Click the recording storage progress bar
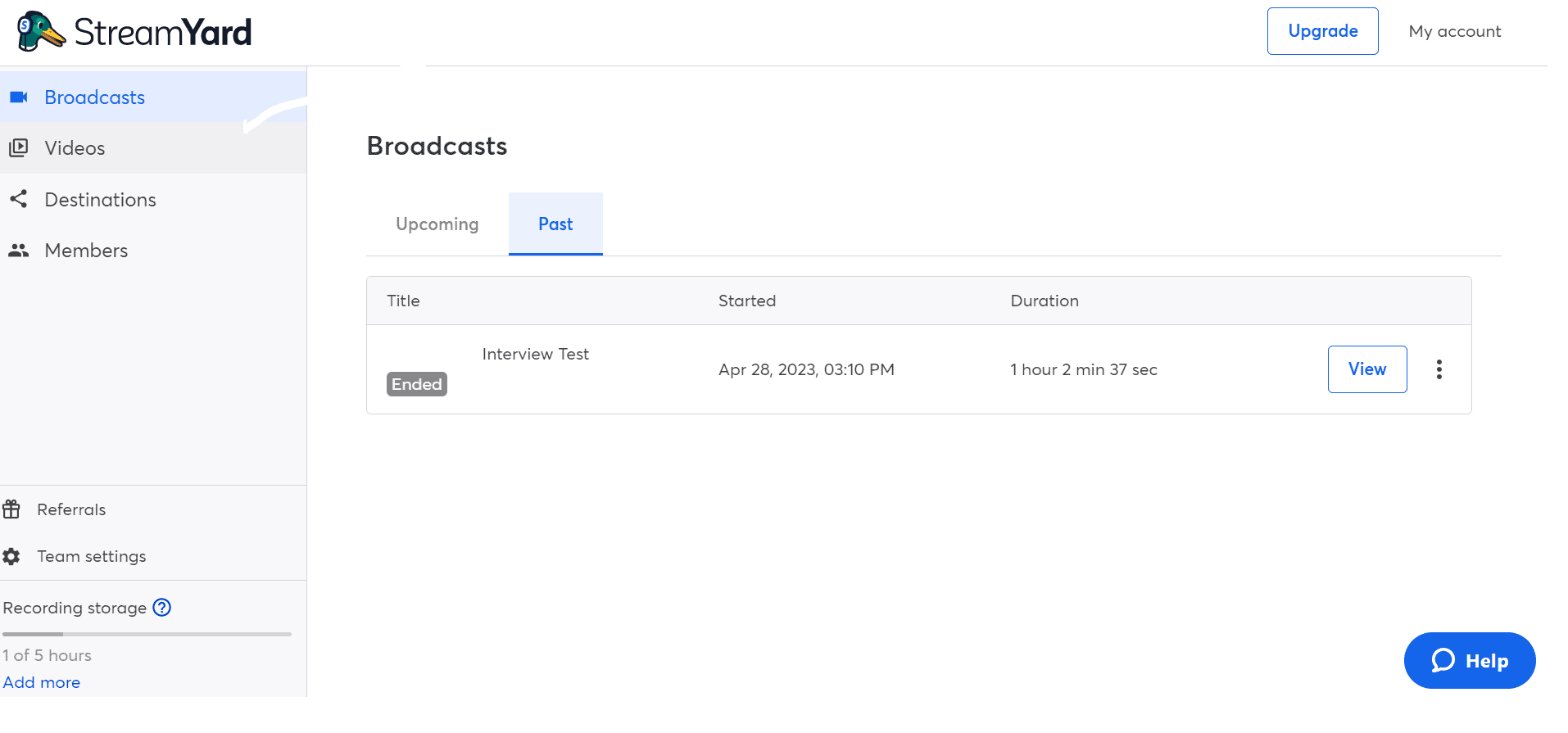The image size is (1568, 733). coord(147,634)
